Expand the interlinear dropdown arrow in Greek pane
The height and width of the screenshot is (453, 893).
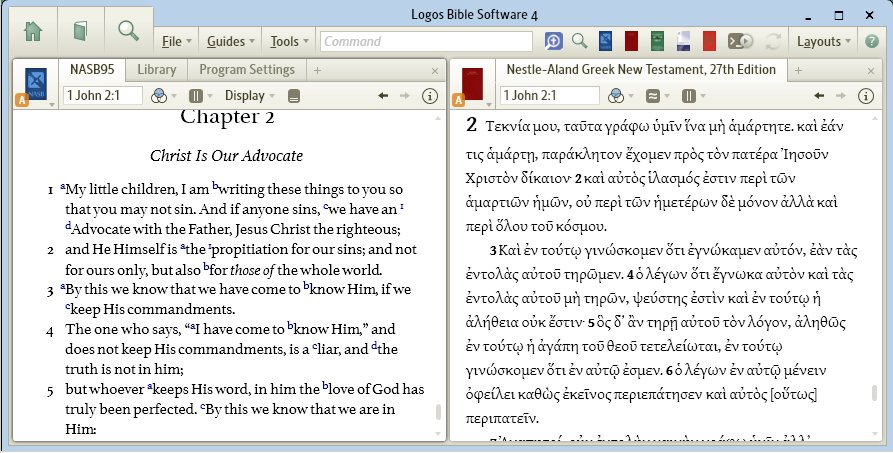(667, 96)
